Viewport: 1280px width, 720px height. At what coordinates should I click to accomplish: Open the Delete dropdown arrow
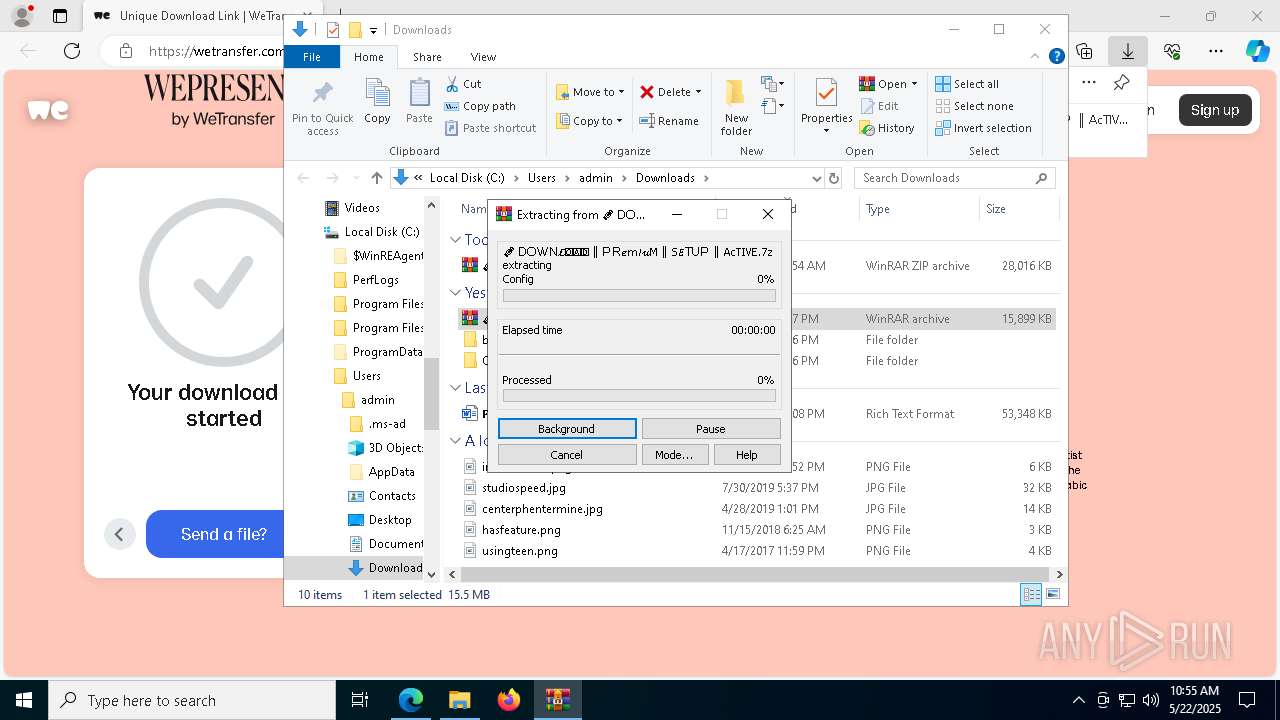698,92
